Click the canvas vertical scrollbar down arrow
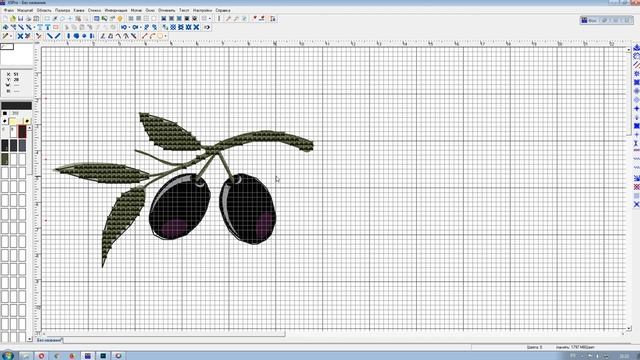Screen dimensions: 640x360 pos(629,328)
